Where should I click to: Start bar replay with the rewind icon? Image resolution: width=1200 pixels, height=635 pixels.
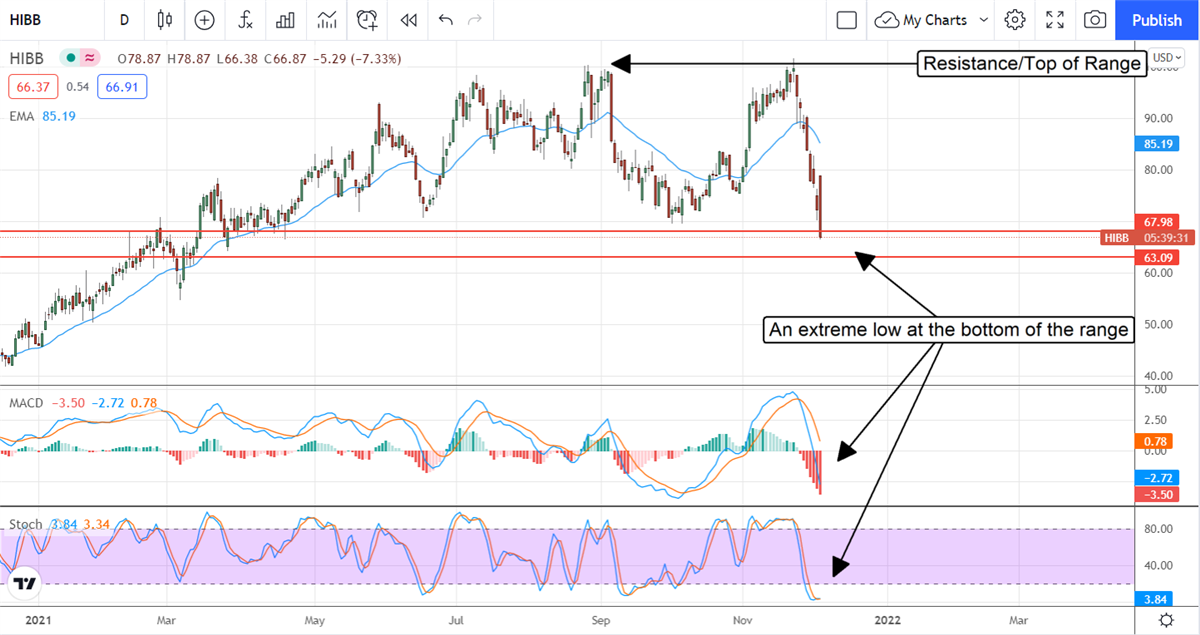tap(408, 19)
